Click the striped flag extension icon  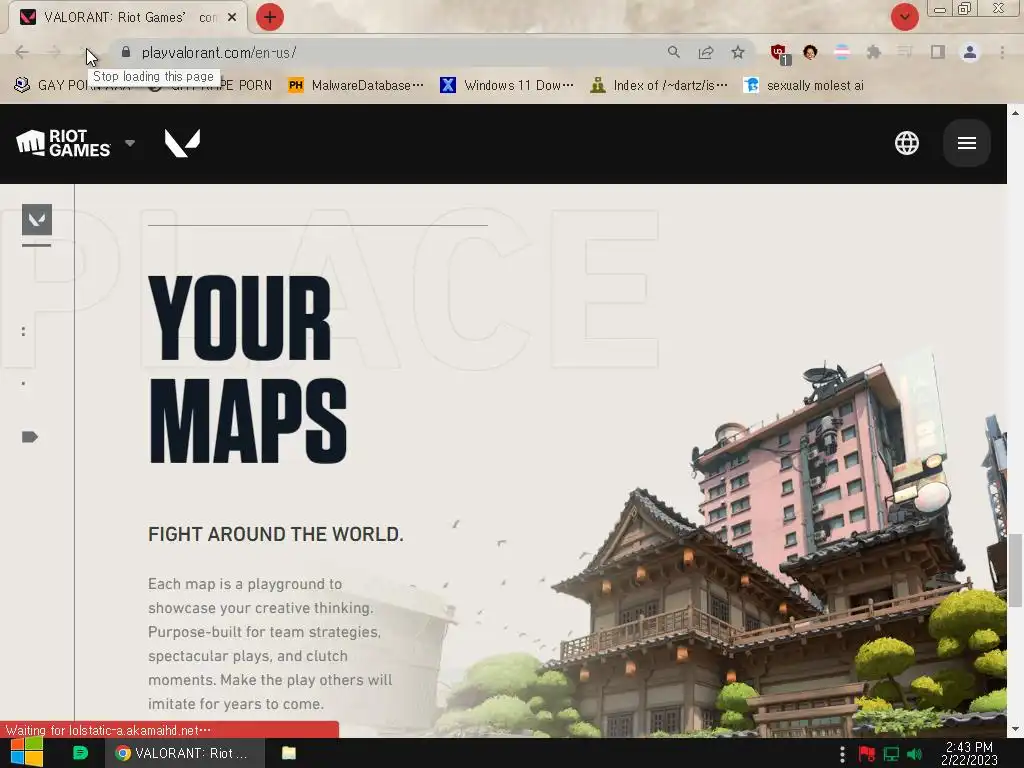[x=842, y=52]
